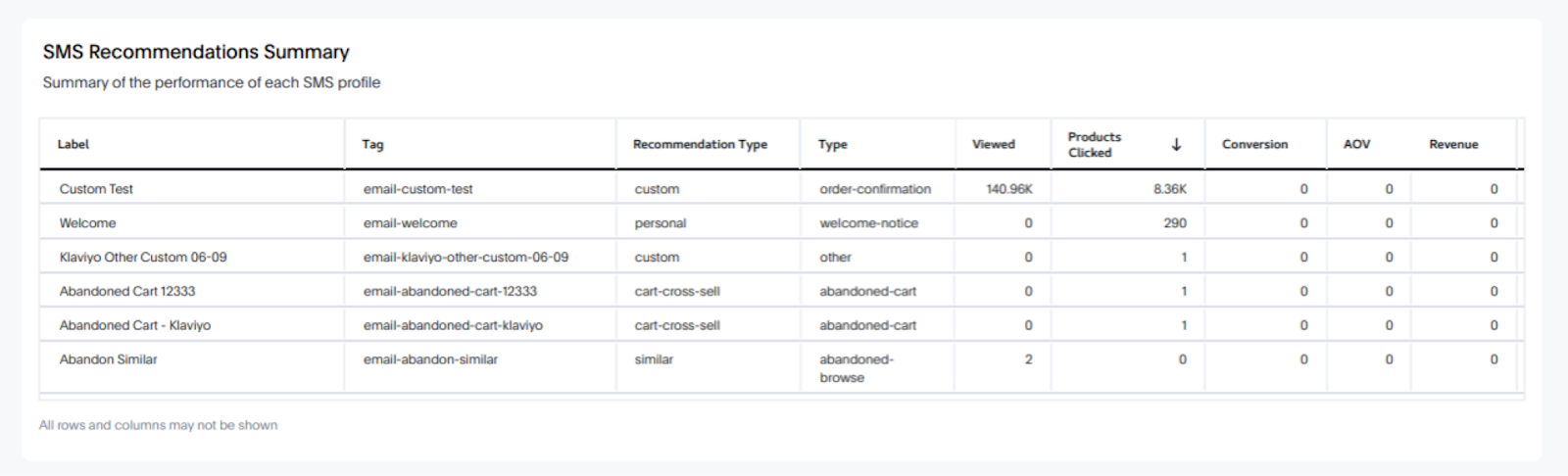Sort by the Revenue column header
Screen dimensions: 1568x476
(x=1453, y=145)
